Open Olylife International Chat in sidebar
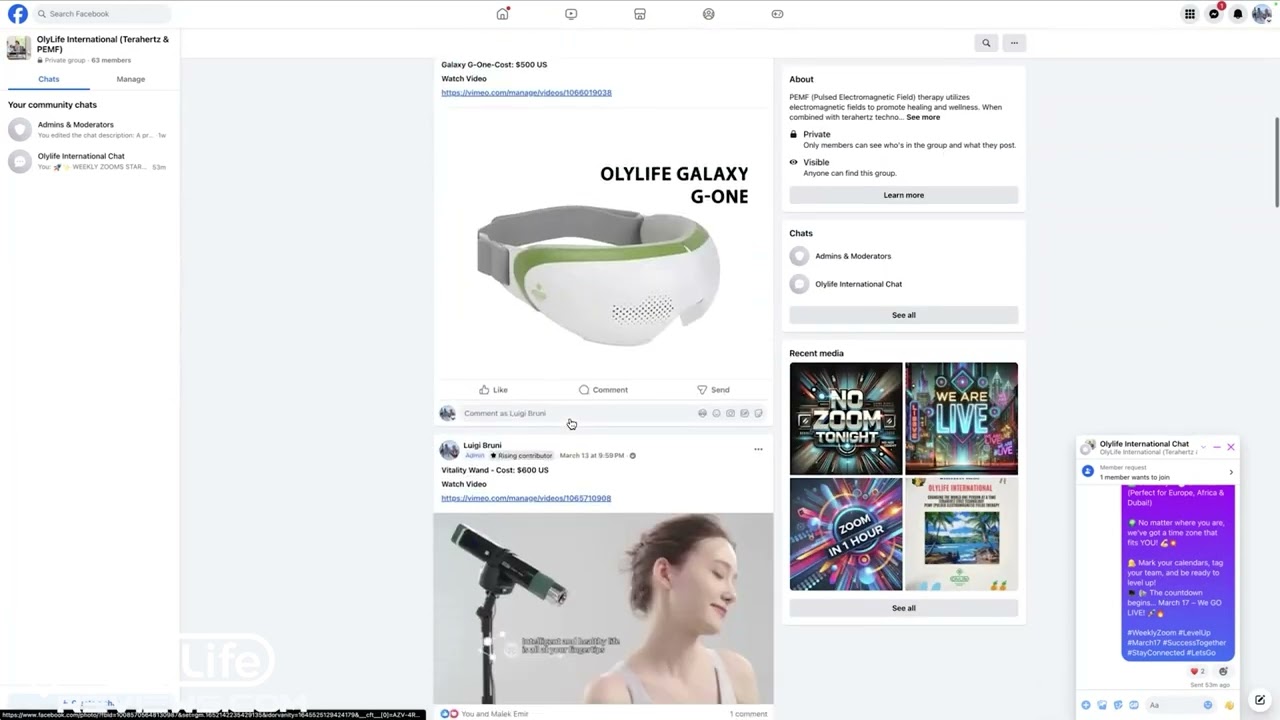Screen dimensions: 1280x720 click(90, 161)
